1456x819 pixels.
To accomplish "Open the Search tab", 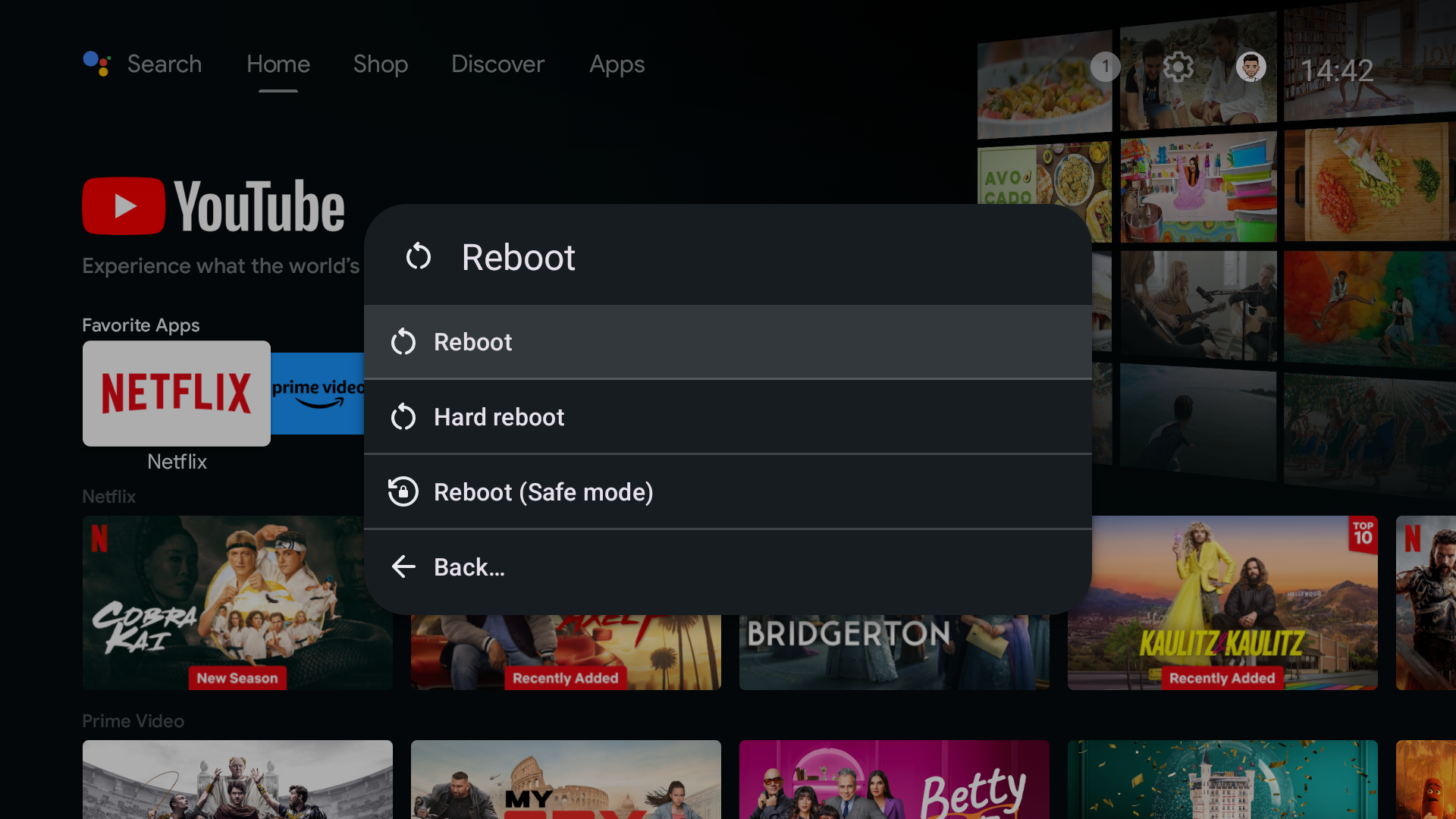I will tap(165, 64).
